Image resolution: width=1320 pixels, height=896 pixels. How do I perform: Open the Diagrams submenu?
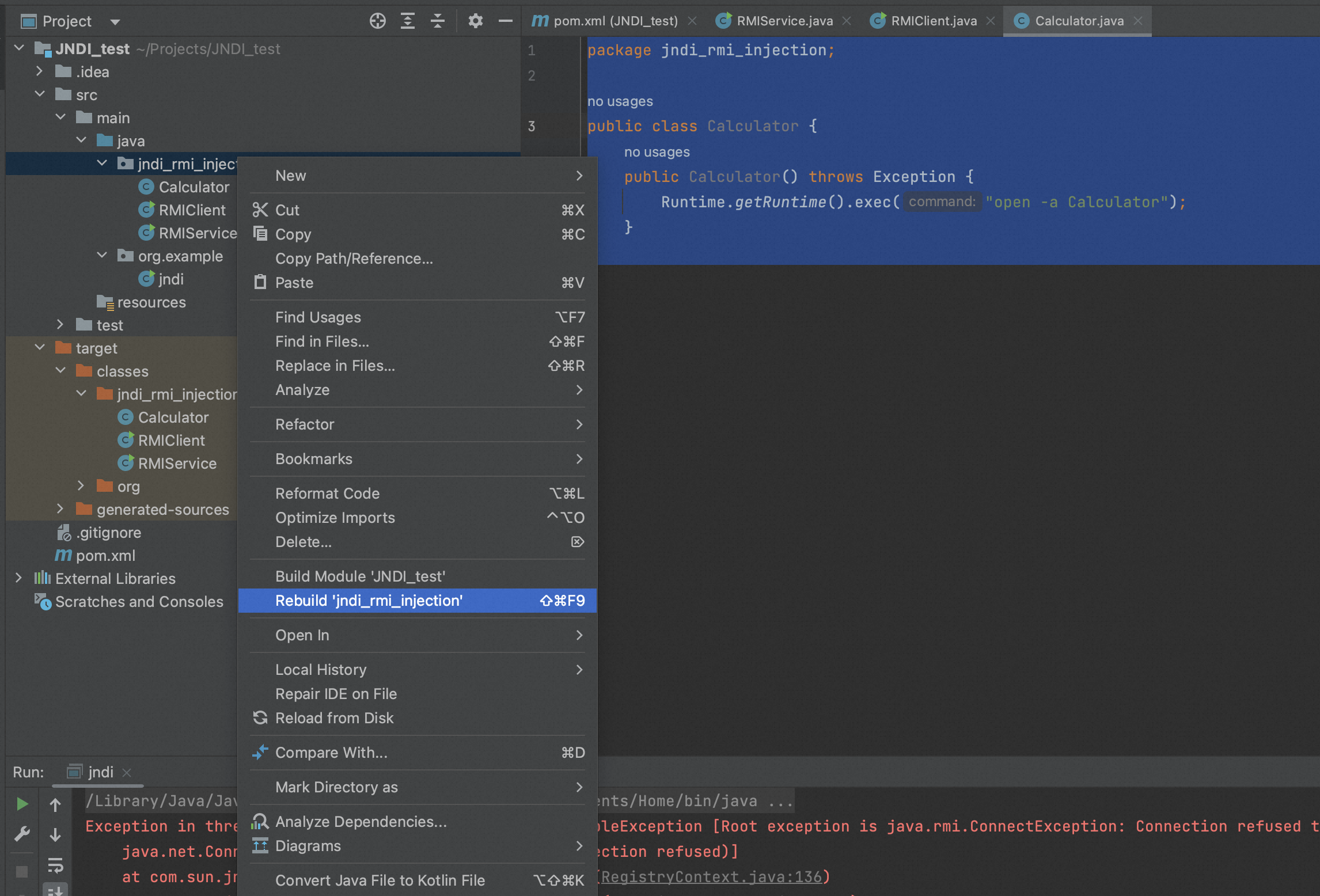pyautogui.click(x=418, y=846)
